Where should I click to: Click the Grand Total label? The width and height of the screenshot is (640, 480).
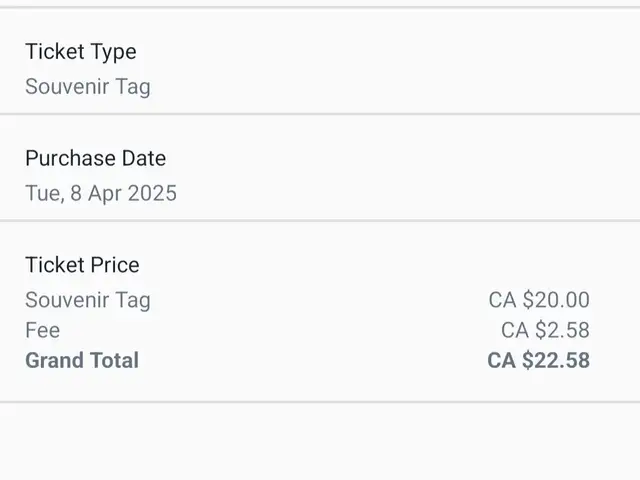[82, 360]
